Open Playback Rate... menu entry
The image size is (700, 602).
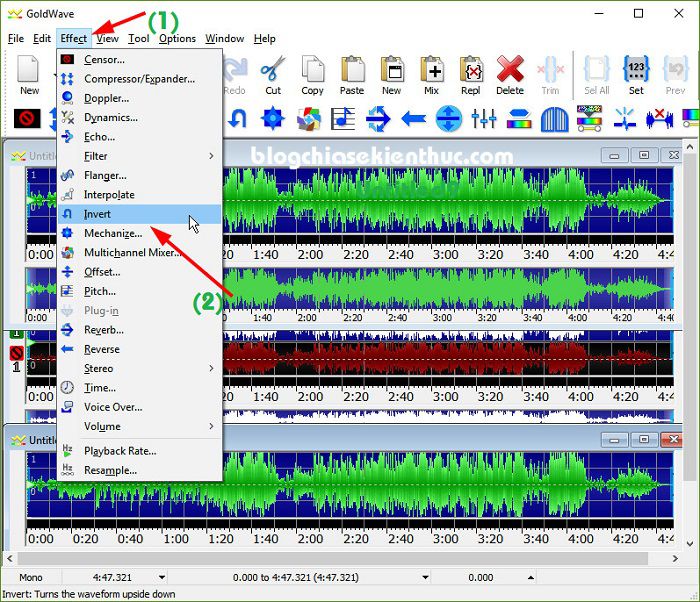tap(139, 451)
